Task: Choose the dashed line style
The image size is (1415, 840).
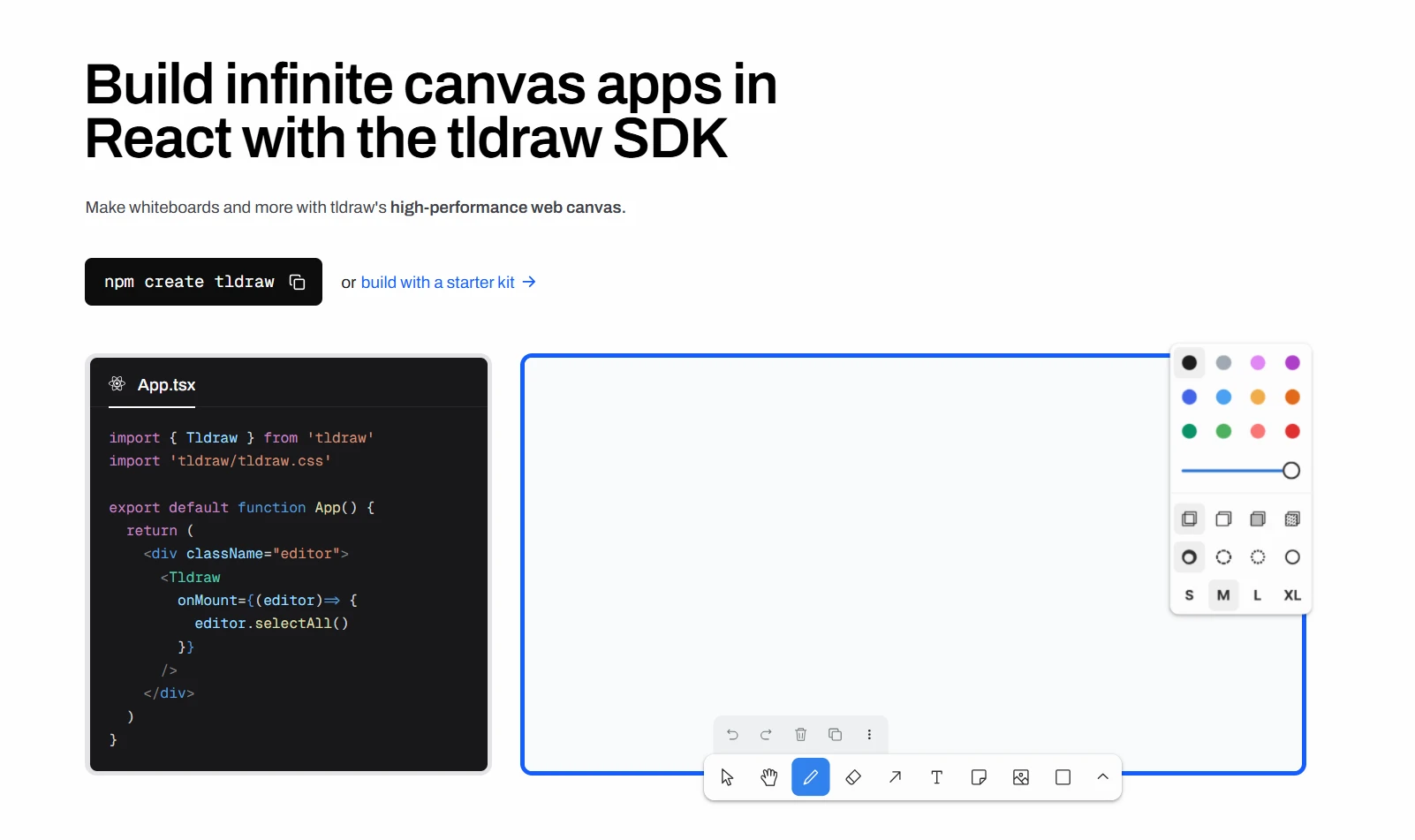Action: pyautogui.click(x=1223, y=557)
